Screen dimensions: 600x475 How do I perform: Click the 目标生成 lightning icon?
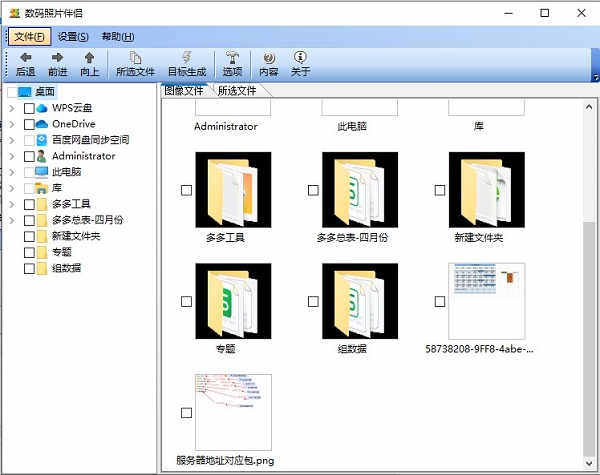(186, 58)
